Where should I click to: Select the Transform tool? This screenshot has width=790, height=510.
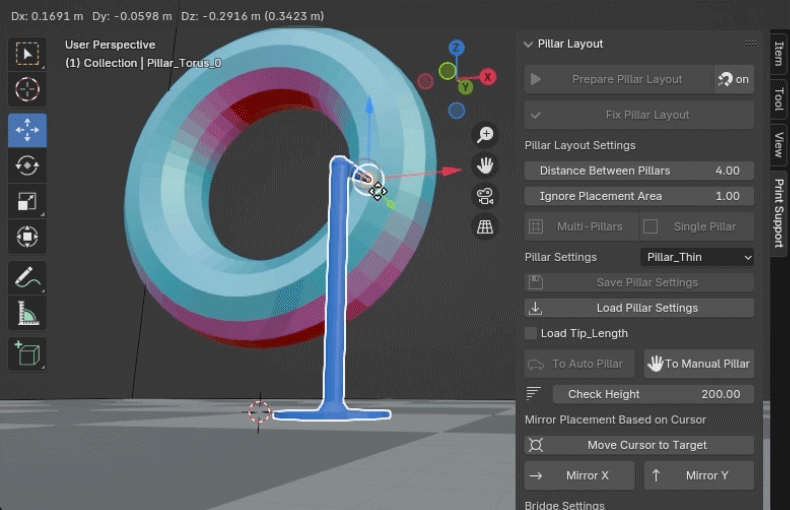(x=27, y=237)
